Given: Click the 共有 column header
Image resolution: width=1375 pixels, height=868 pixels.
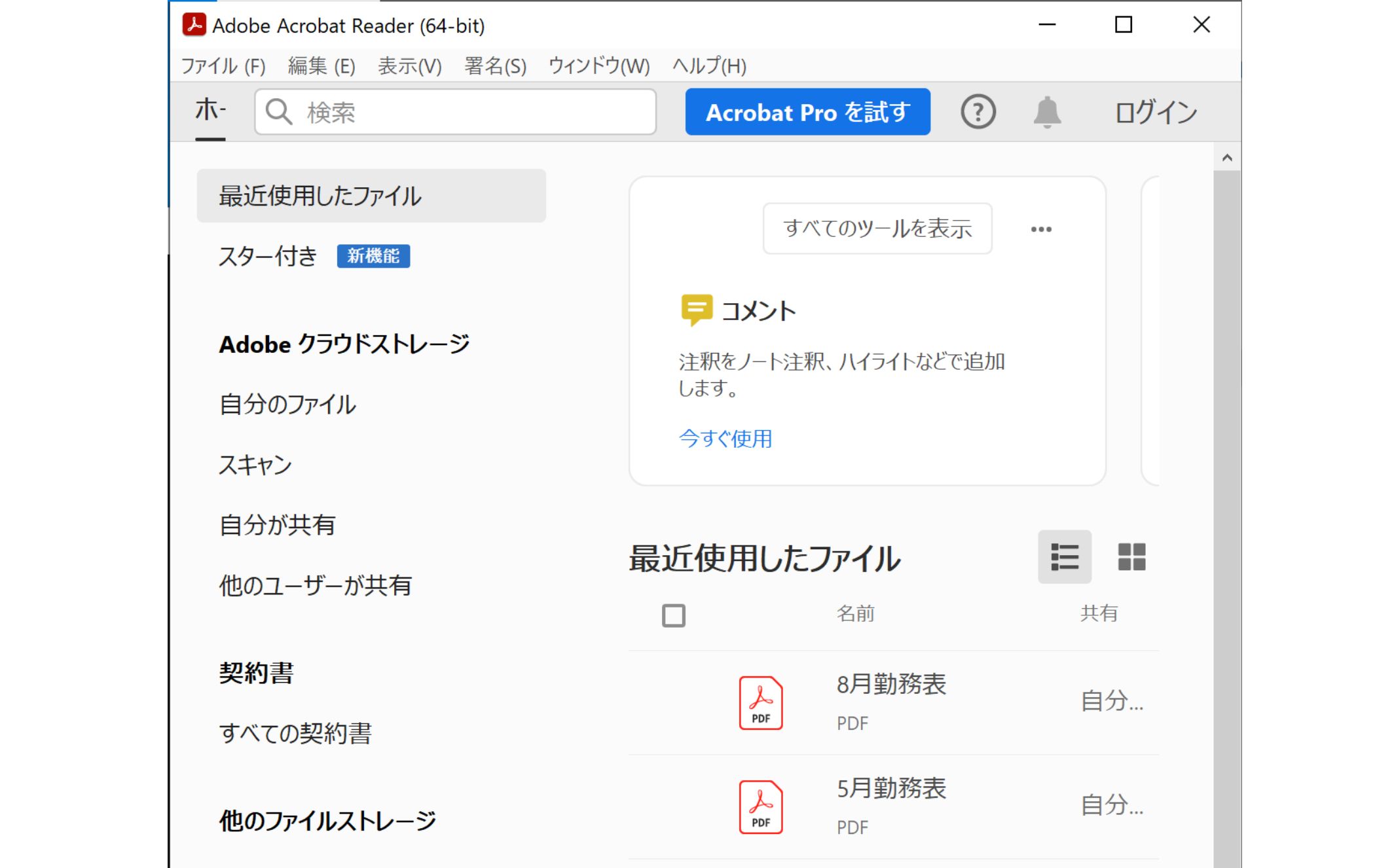Looking at the screenshot, I should point(1099,613).
